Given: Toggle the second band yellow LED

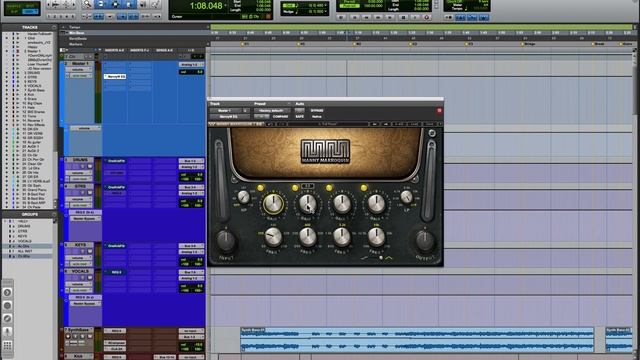Looking at the screenshot, I should pyautogui.click(x=295, y=188).
